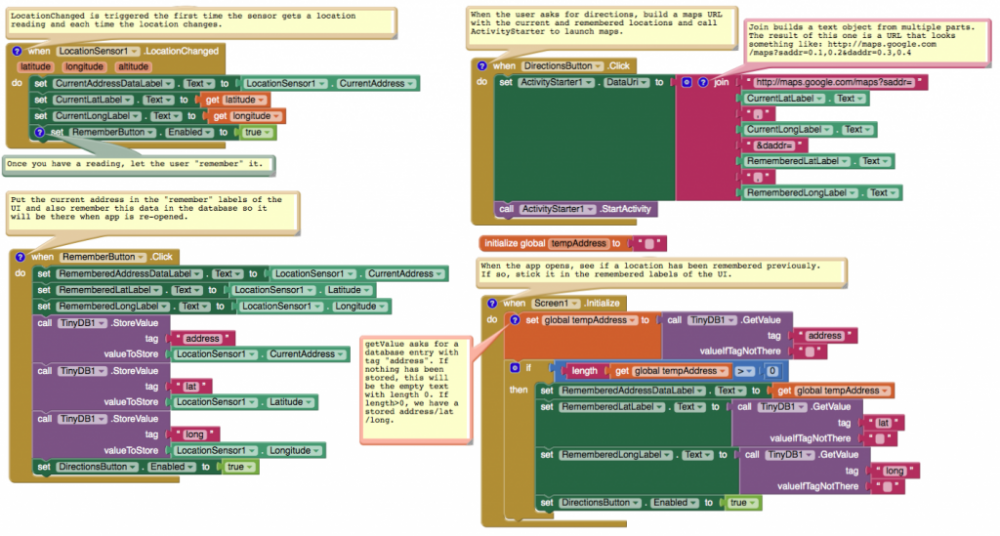This screenshot has height=536, width=1000.
Task: Click comment note 'When the user asks for directions'
Action: [601, 26]
